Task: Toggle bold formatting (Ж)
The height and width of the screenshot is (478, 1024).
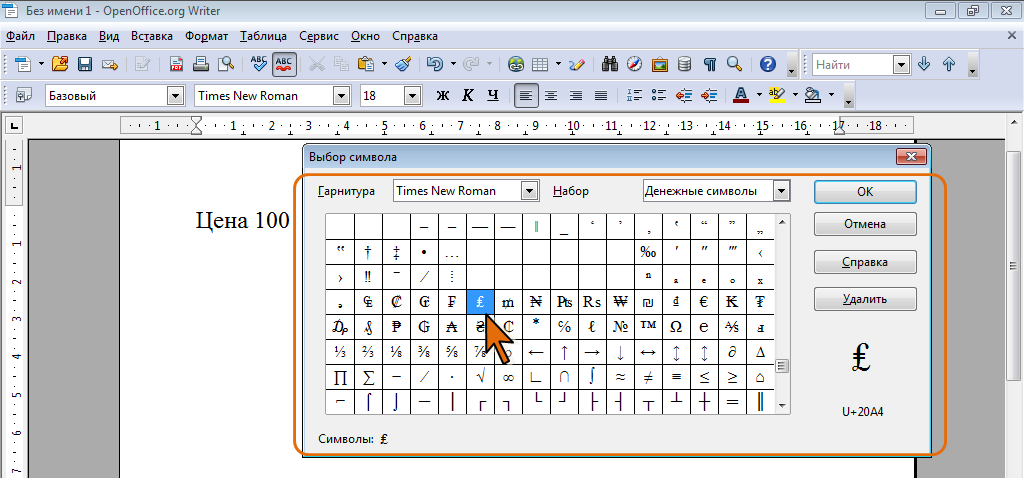Action: [443, 96]
